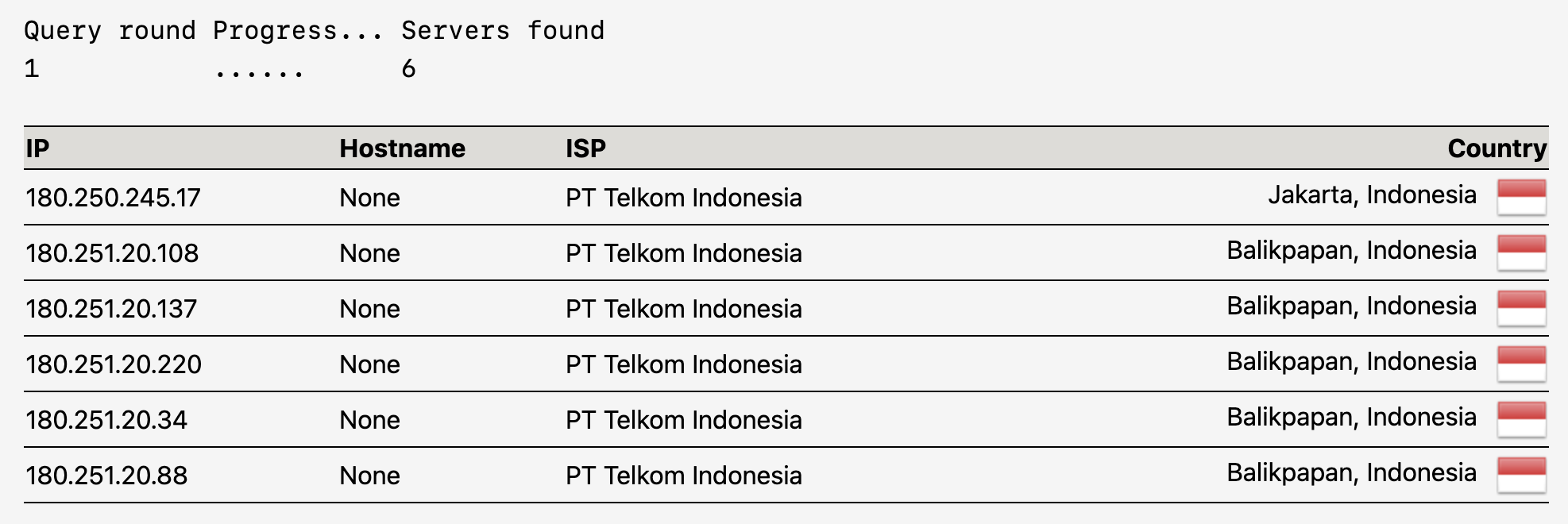Viewport: 1568px width, 524px height.
Task: Click IP address 180.251.20.34
Action: (x=106, y=420)
